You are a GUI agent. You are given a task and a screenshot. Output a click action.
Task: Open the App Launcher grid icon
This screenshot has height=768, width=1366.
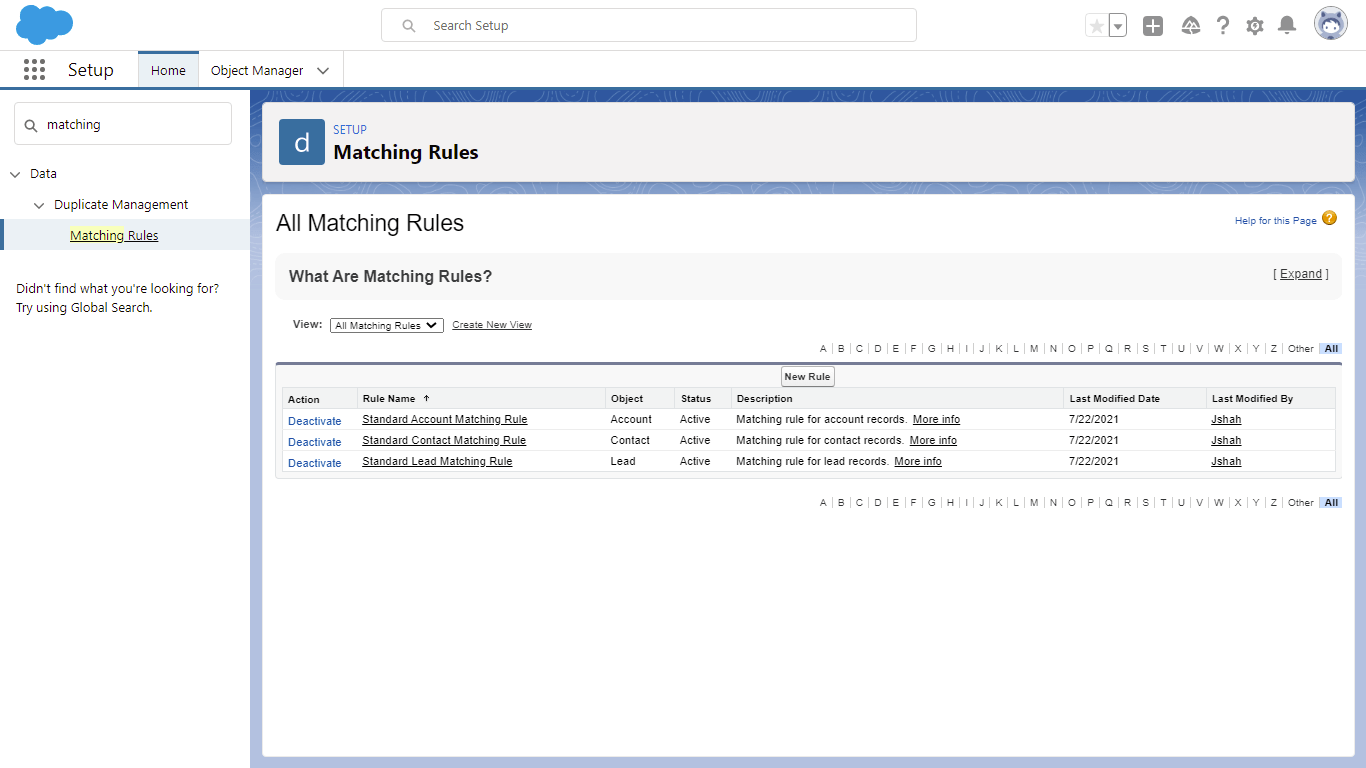(x=34, y=69)
